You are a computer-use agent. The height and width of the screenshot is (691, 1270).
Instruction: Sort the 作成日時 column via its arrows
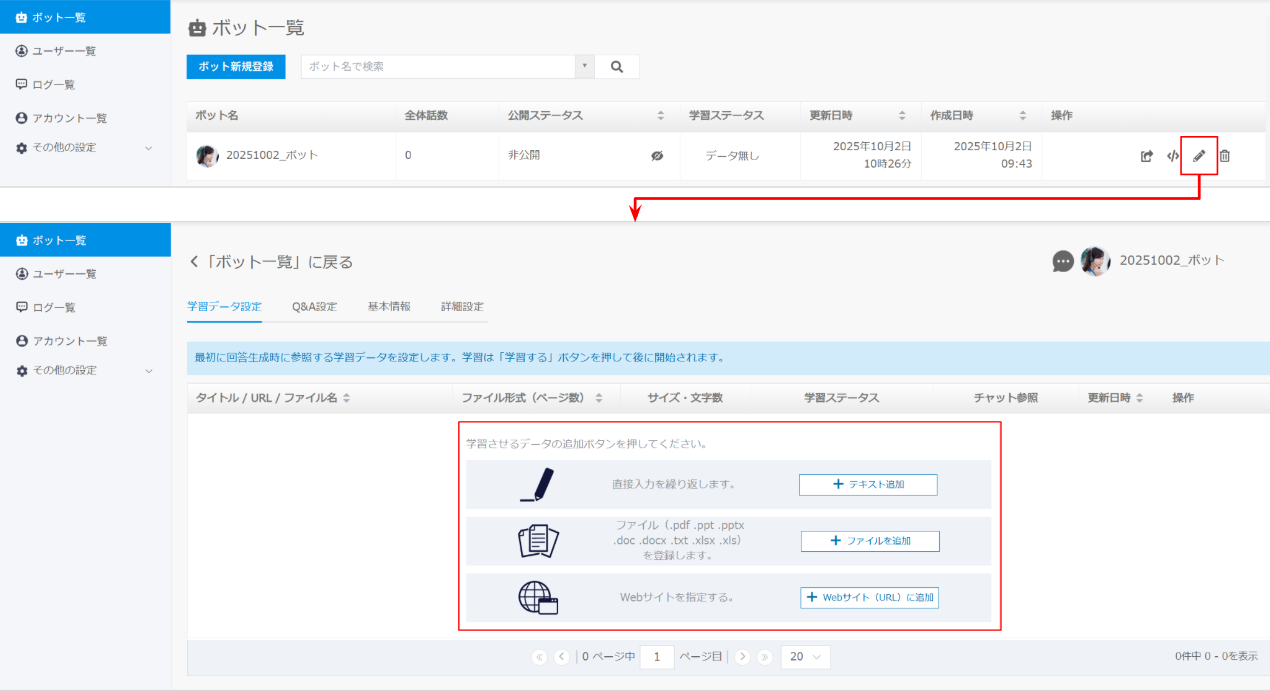[1022, 116]
